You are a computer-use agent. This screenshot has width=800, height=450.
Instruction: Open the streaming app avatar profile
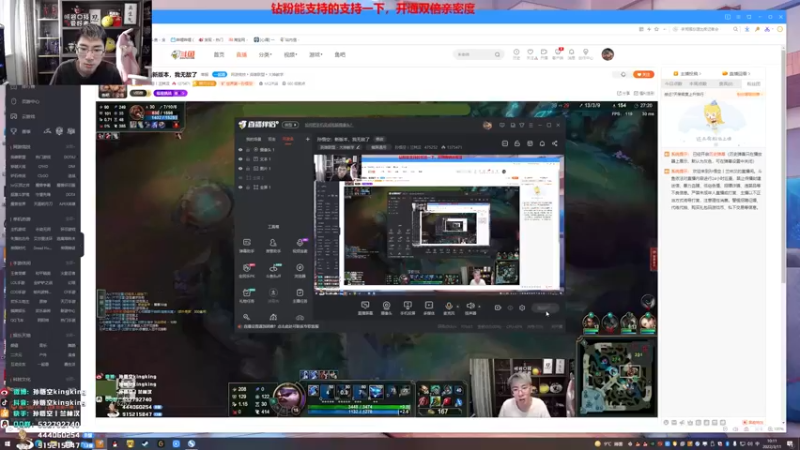(487, 126)
